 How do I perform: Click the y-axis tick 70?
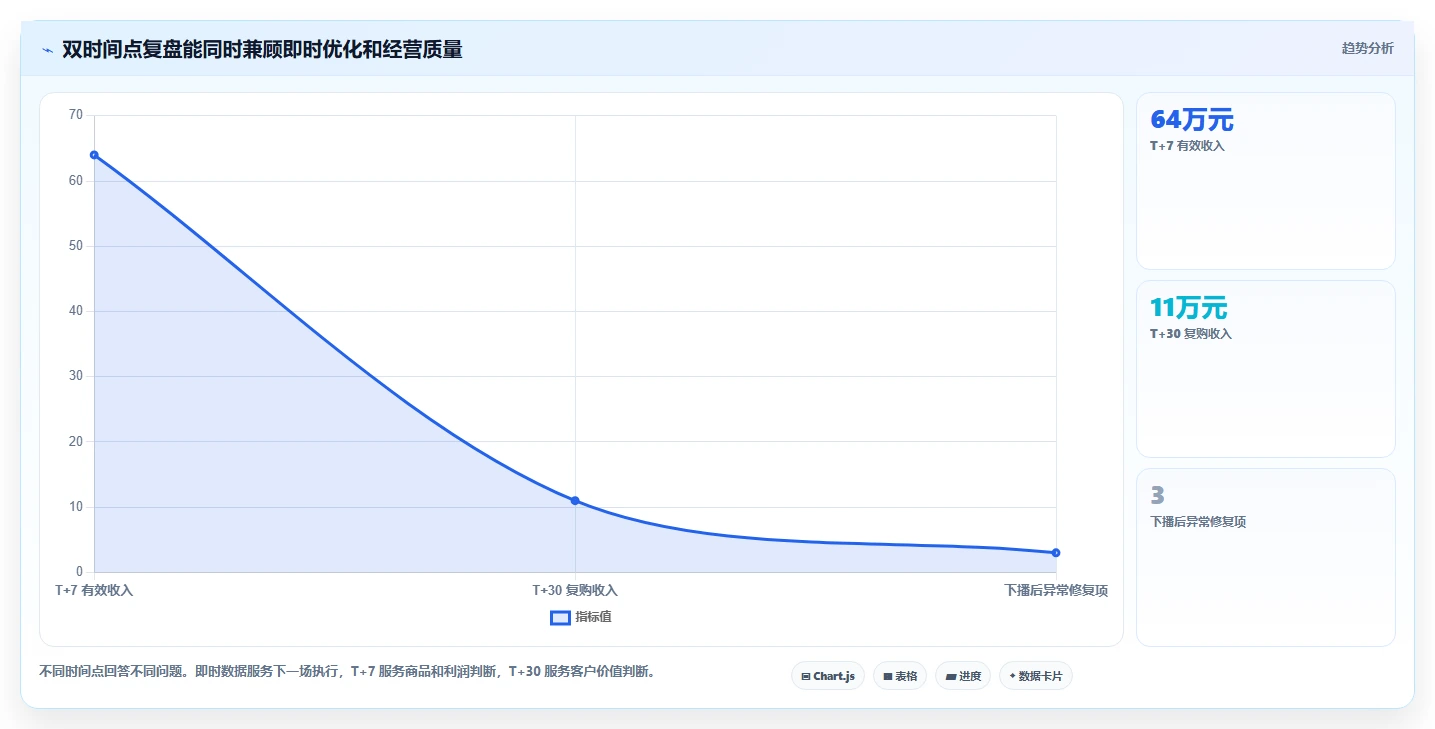pyautogui.click(x=76, y=115)
